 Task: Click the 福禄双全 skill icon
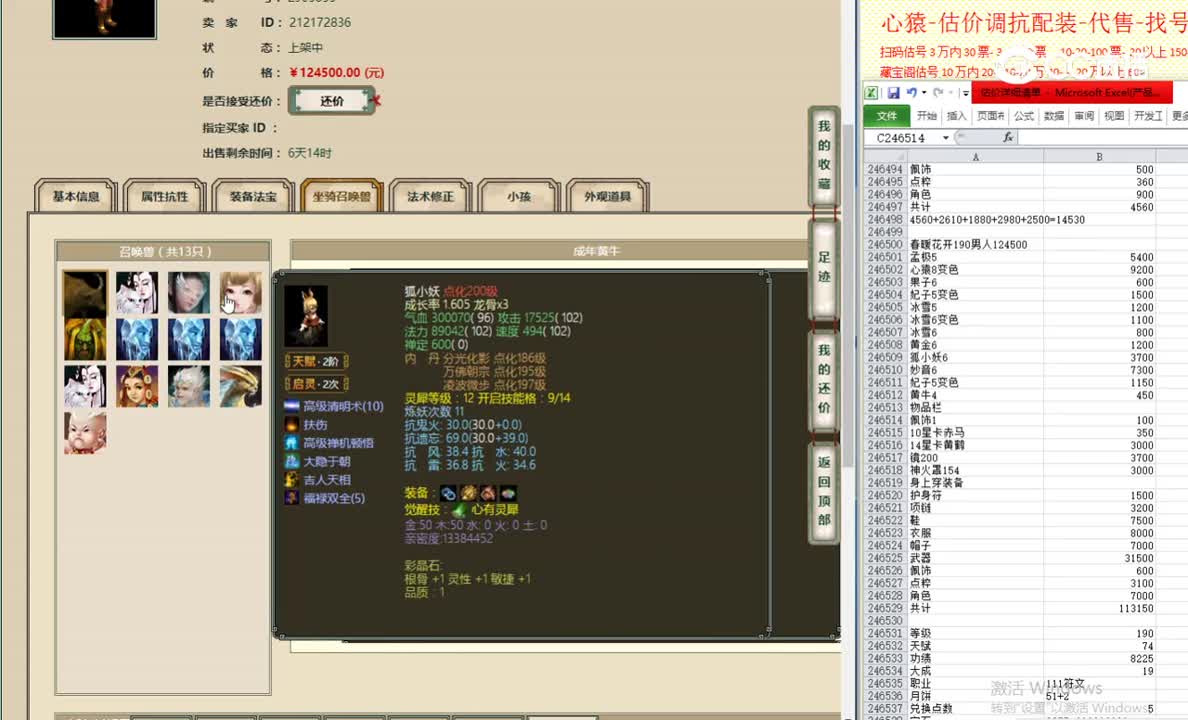pos(292,498)
